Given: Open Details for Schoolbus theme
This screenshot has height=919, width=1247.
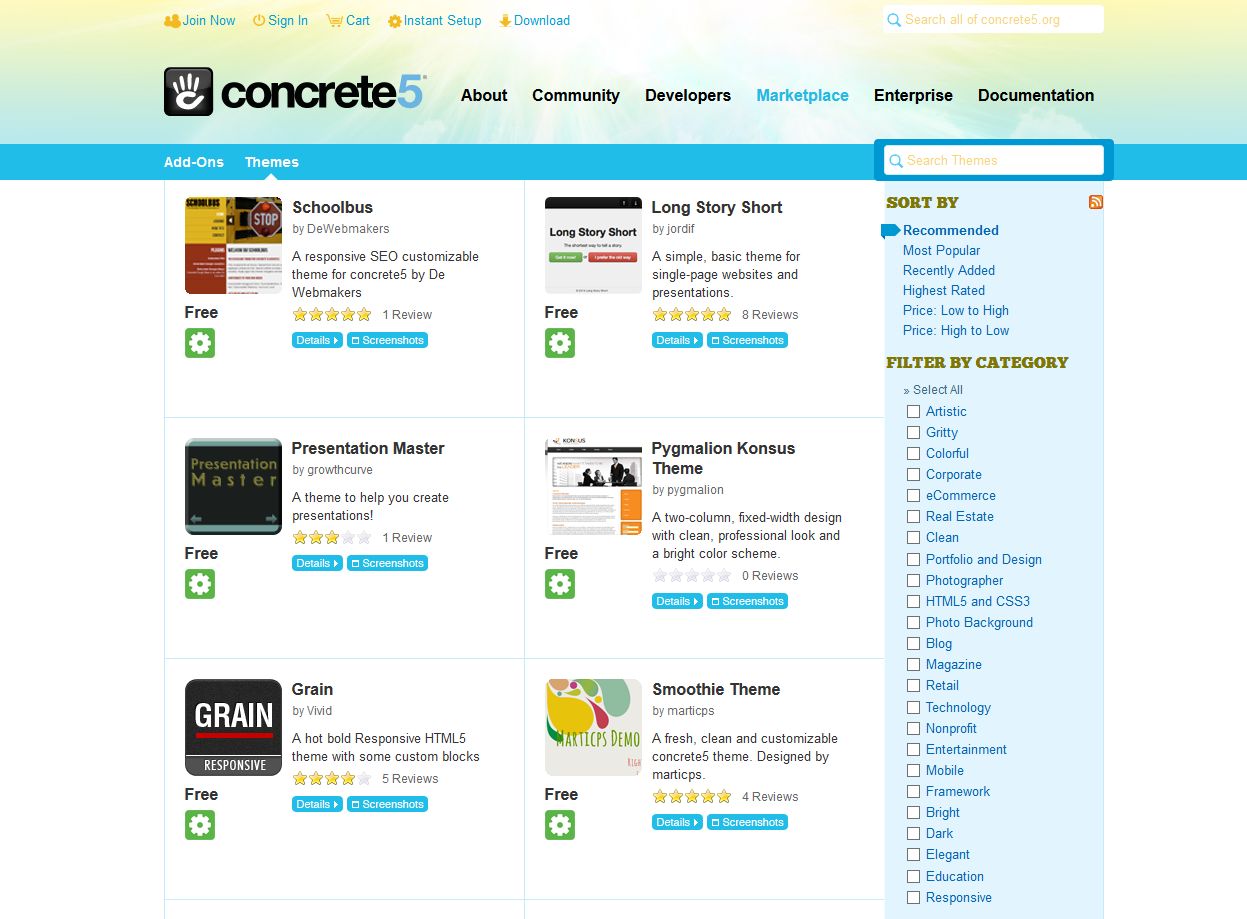Looking at the screenshot, I should point(317,340).
